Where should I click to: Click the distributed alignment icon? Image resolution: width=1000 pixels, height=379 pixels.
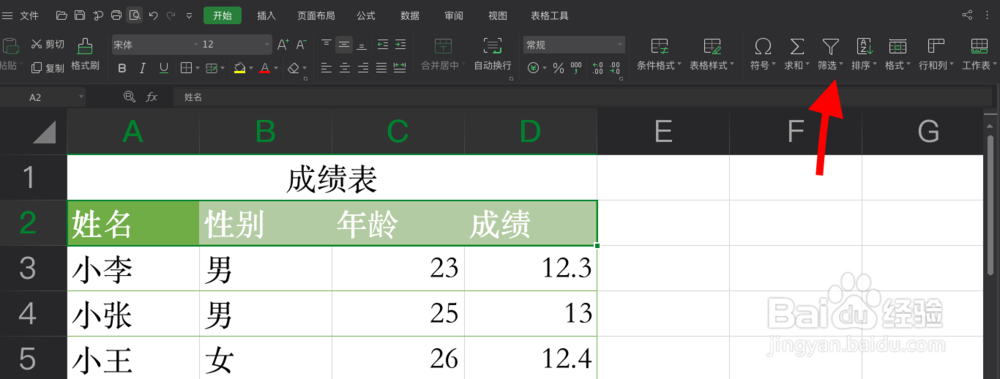400,68
